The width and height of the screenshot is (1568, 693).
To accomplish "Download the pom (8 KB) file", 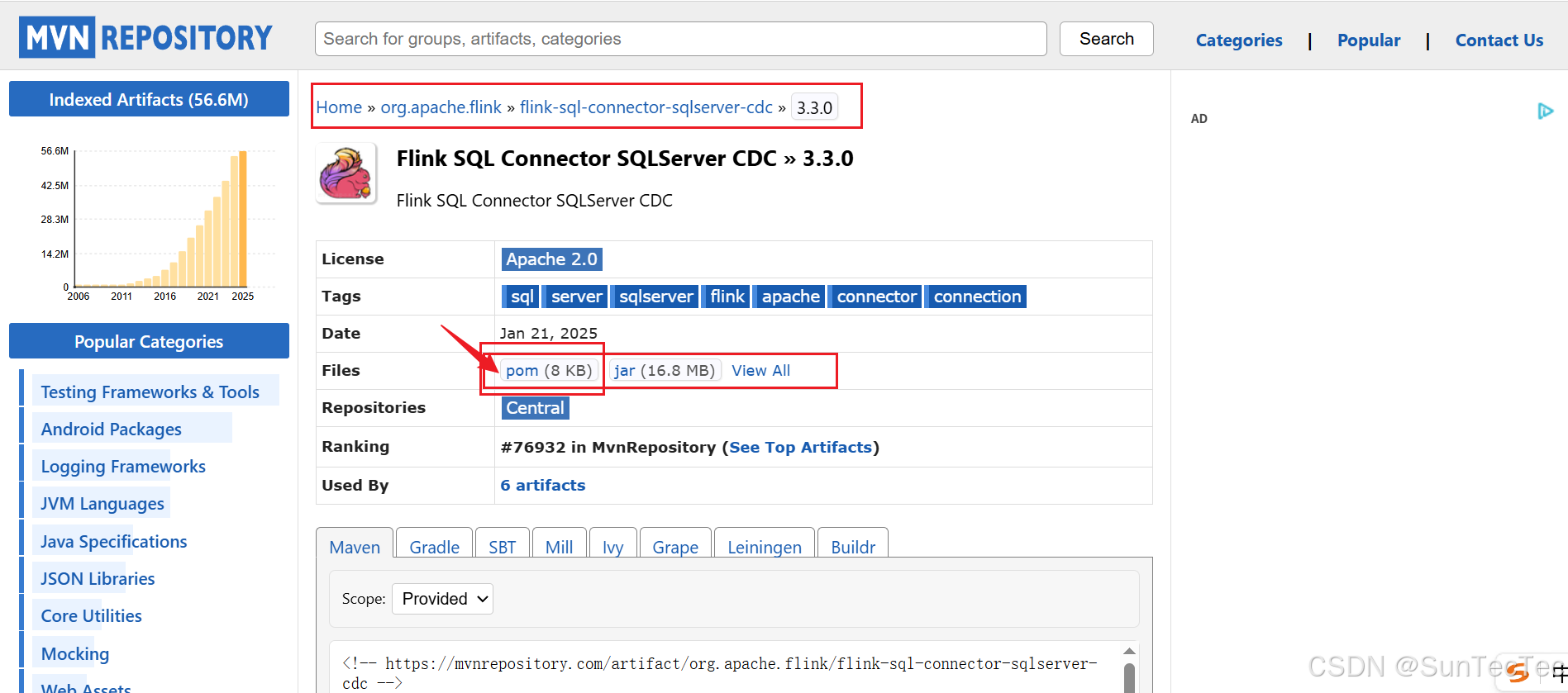I will (549, 371).
